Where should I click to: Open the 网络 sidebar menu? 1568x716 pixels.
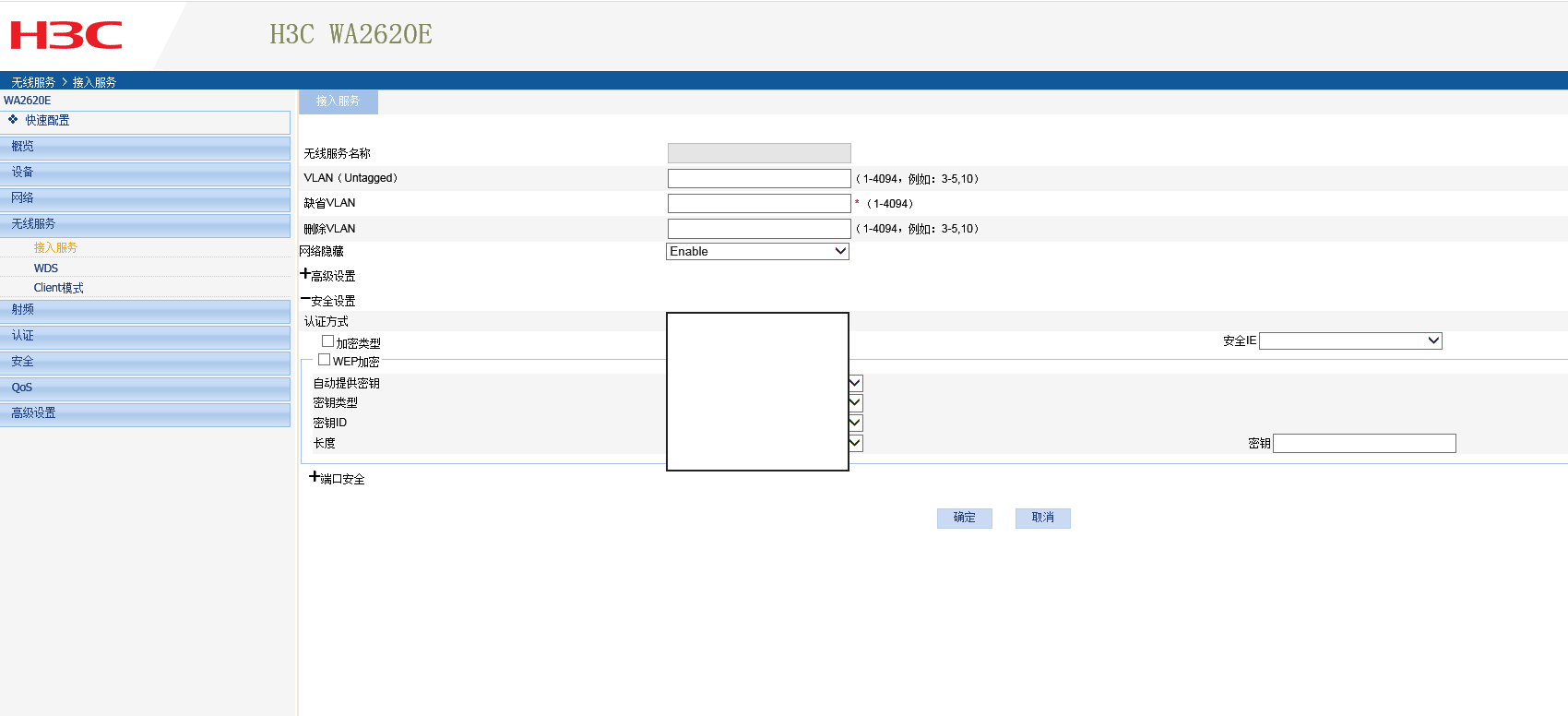point(145,198)
